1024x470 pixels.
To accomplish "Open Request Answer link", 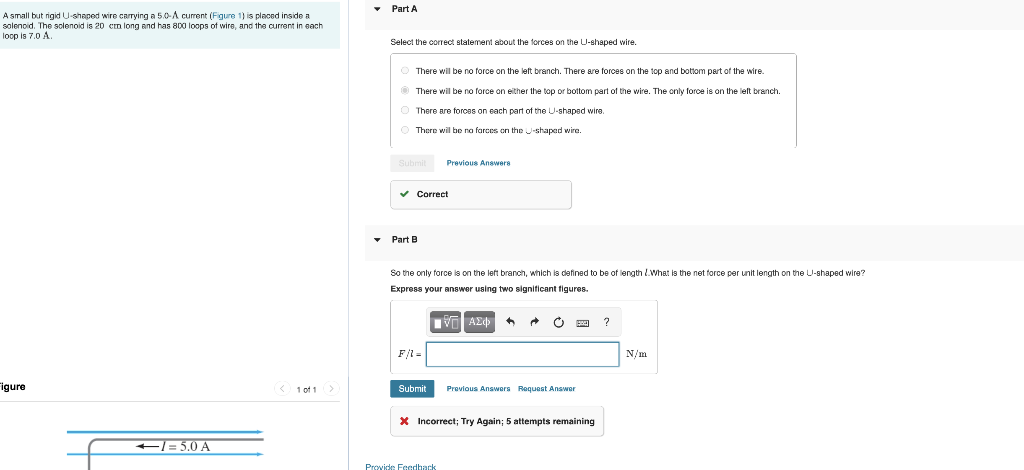I will click(547, 388).
